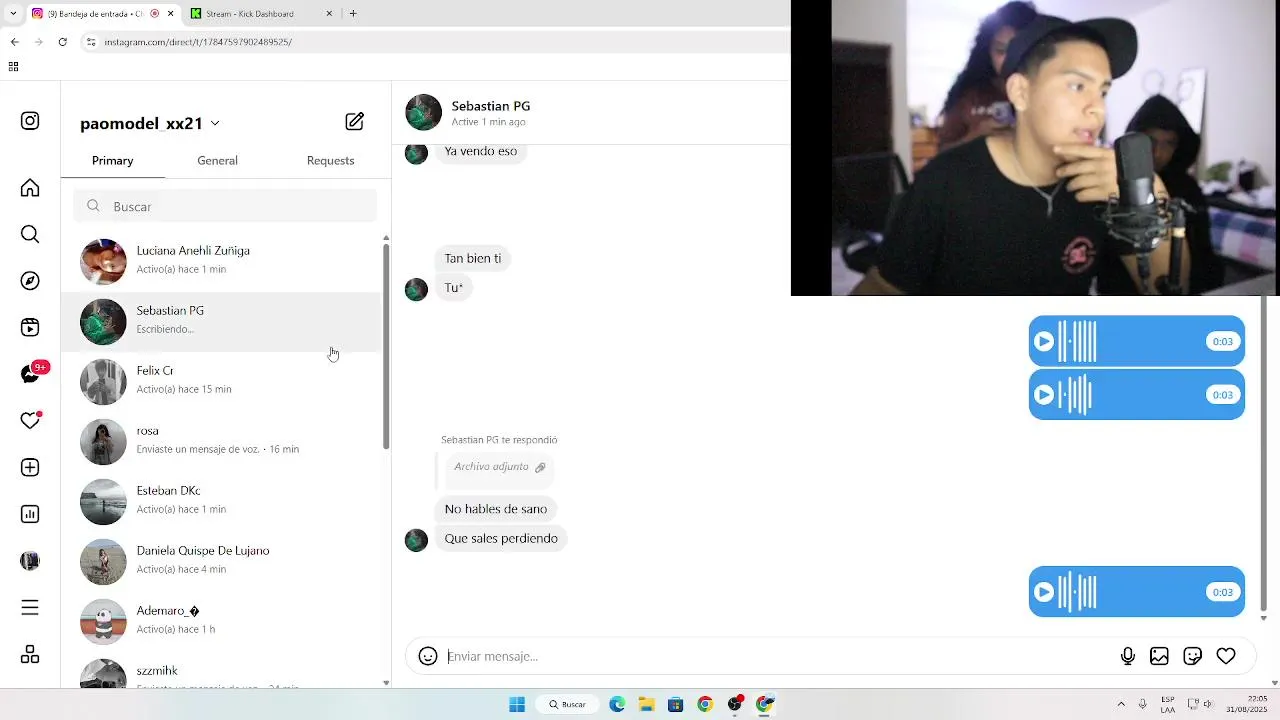
Task: Click Sebastian PG's header avatar picture
Action: (423, 112)
